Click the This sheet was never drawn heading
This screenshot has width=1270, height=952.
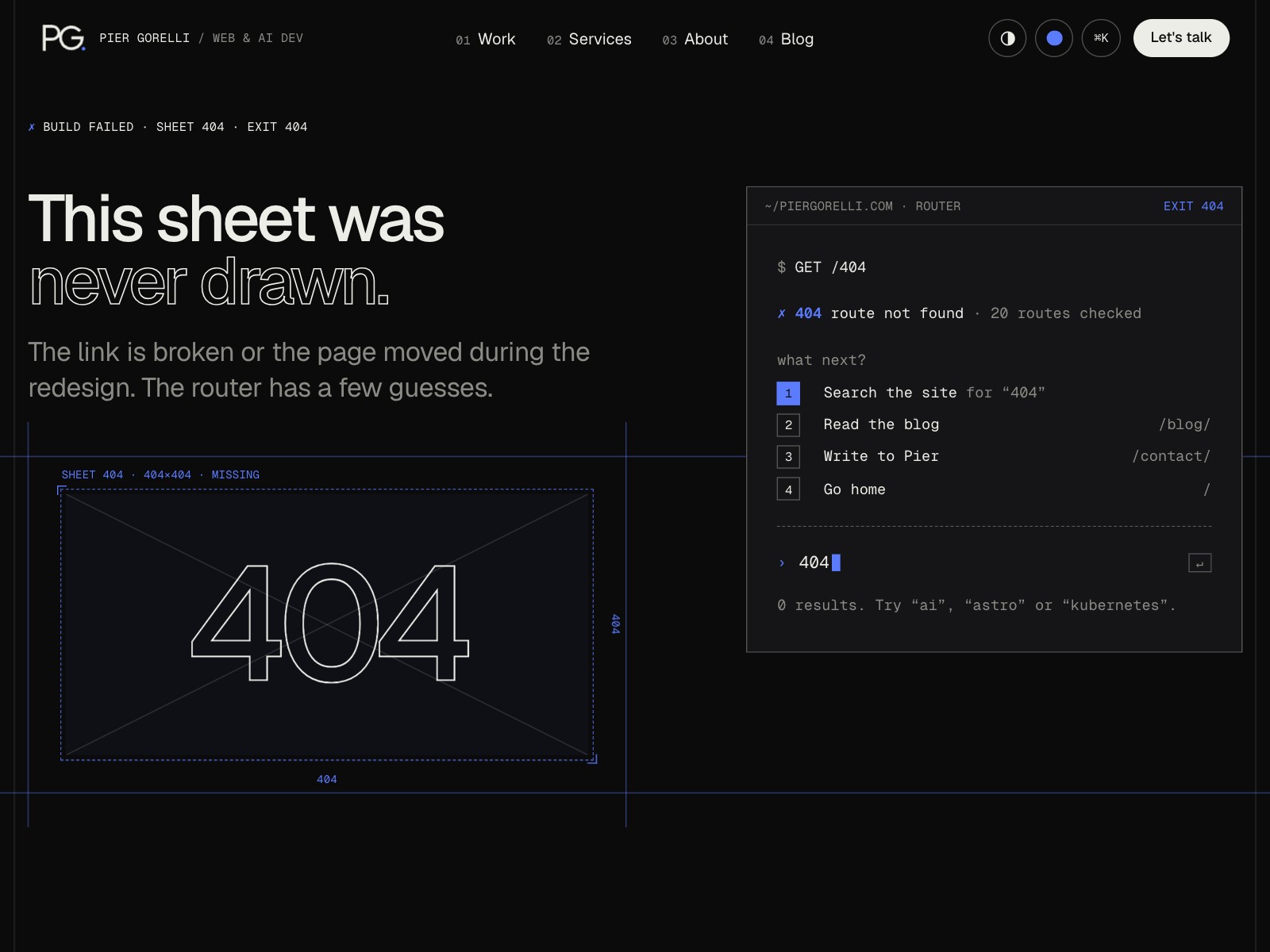[237, 250]
